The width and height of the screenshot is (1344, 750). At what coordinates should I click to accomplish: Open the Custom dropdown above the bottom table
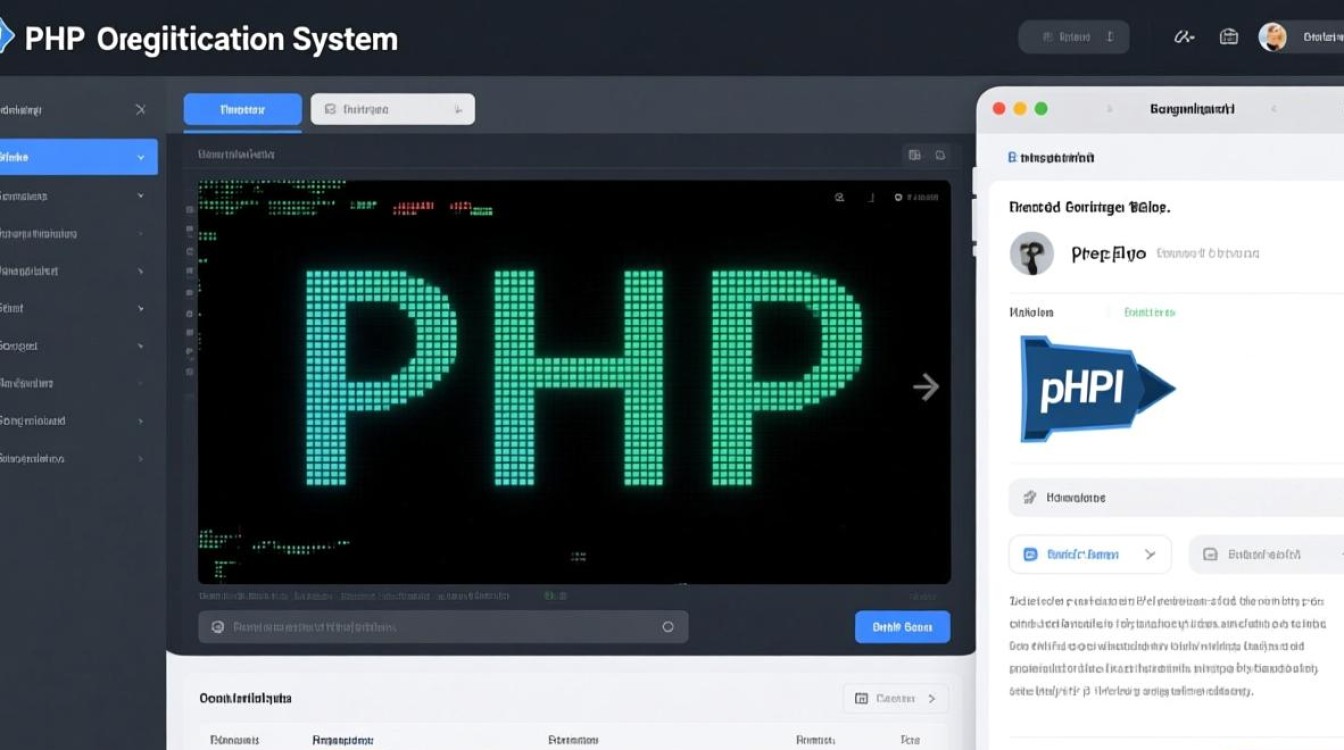(x=892, y=698)
